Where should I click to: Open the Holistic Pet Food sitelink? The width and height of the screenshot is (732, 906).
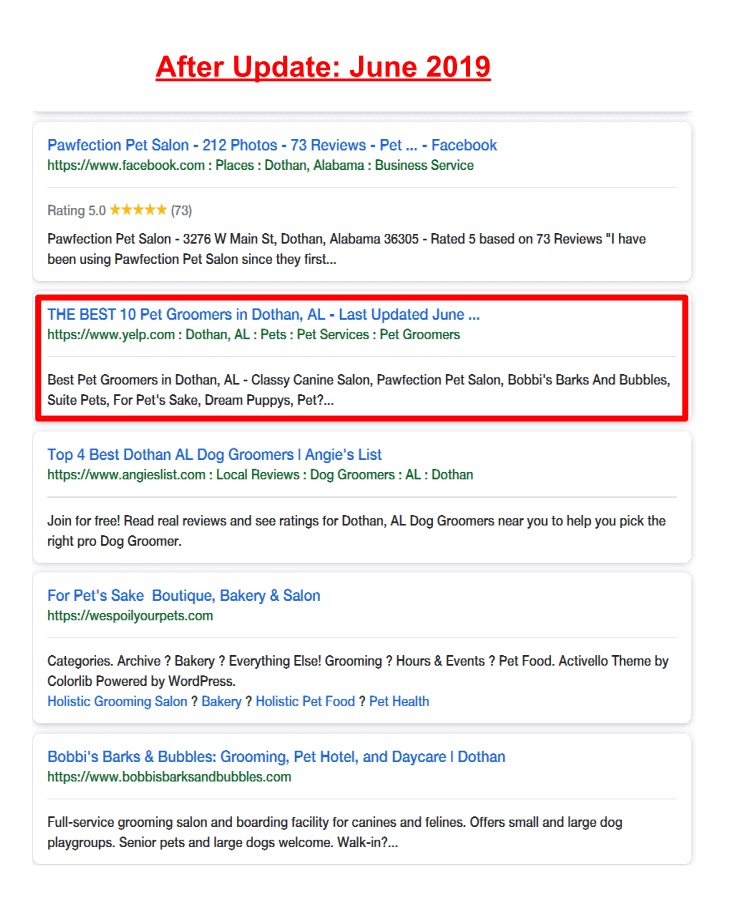(x=305, y=701)
